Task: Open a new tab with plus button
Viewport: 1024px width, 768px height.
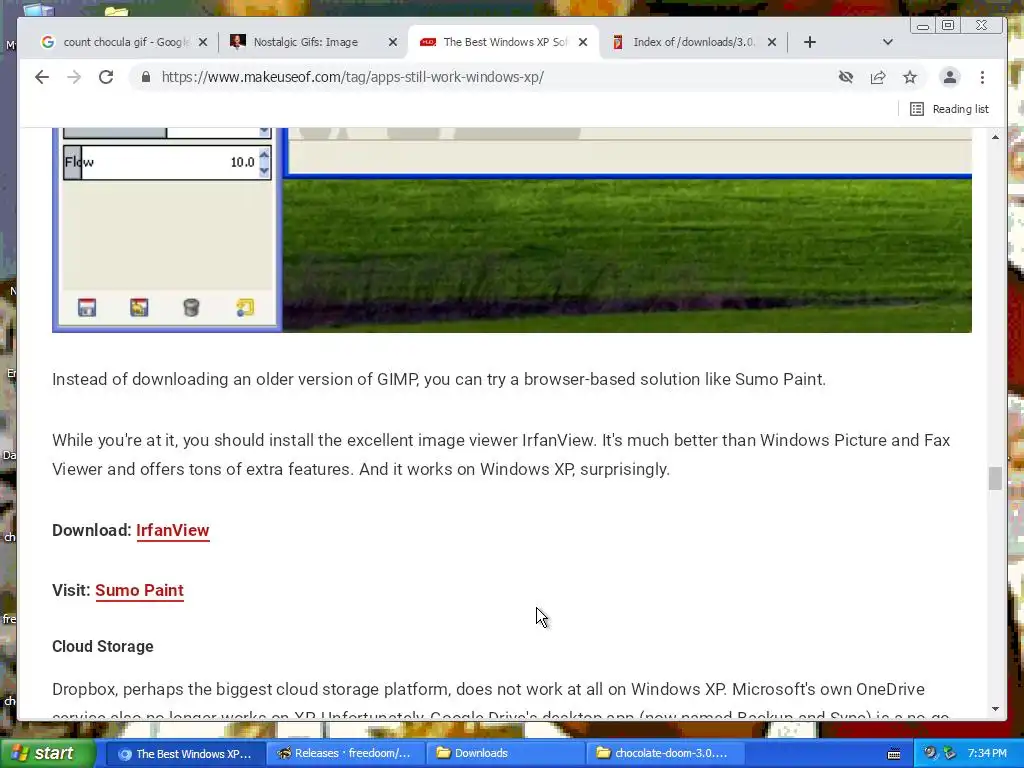Action: point(810,42)
